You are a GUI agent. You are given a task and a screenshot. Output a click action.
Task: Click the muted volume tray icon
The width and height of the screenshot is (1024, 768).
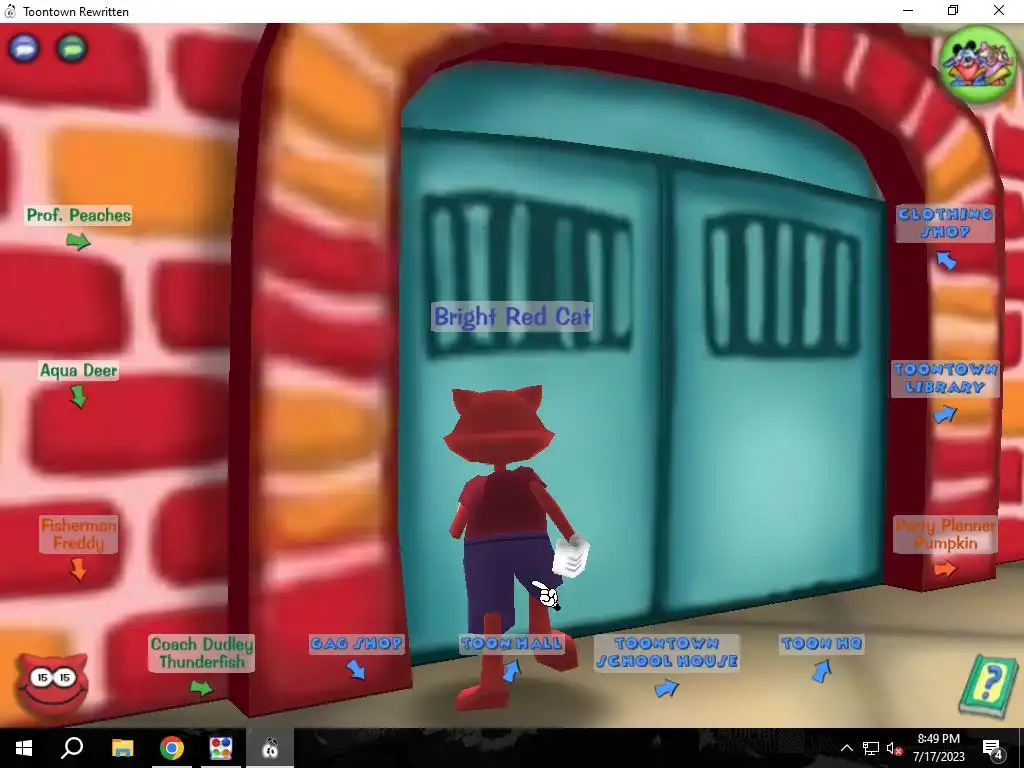tap(894, 748)
